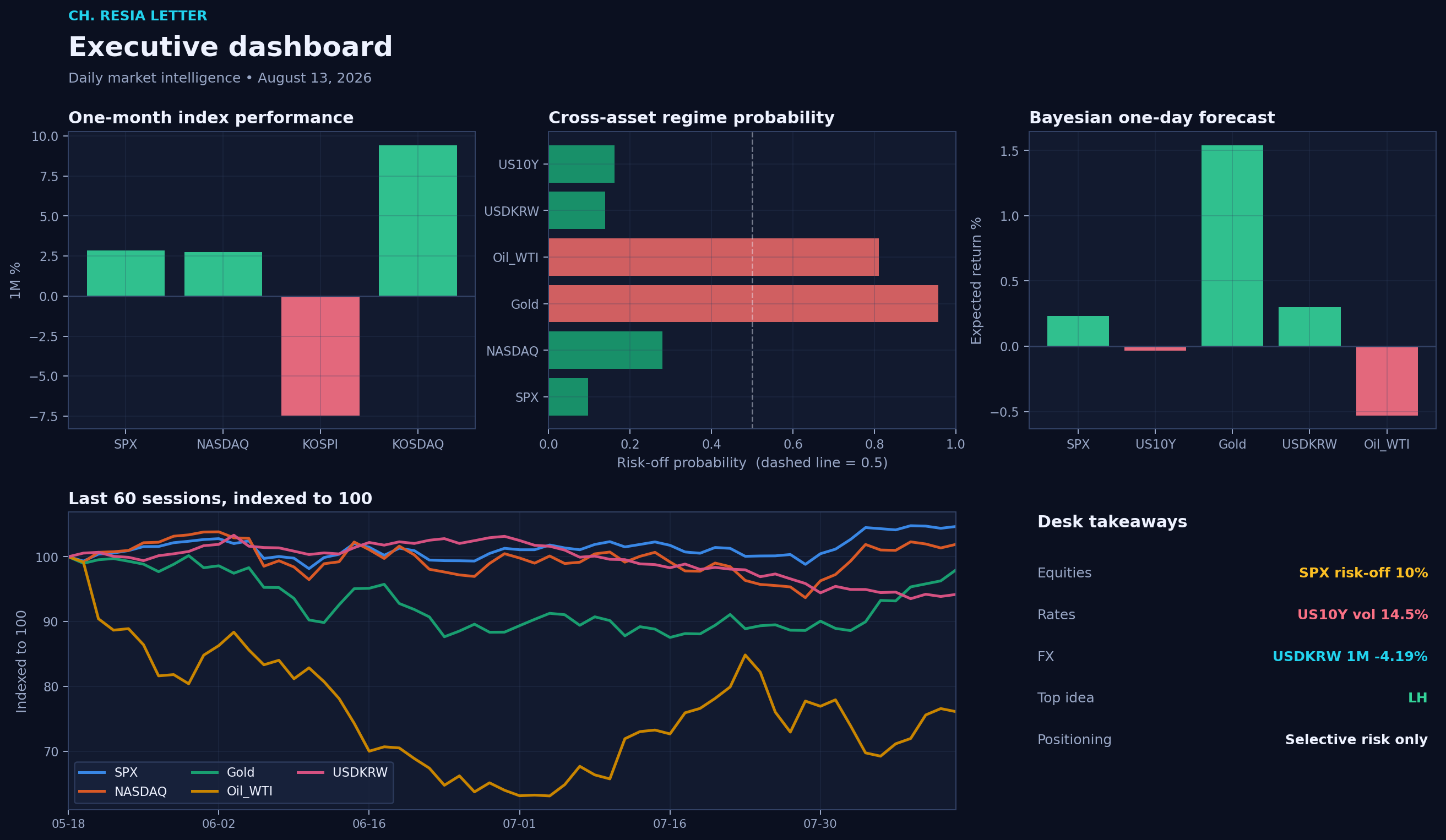Click 'Last 60 sessions, indexed to 100' title

220,499
